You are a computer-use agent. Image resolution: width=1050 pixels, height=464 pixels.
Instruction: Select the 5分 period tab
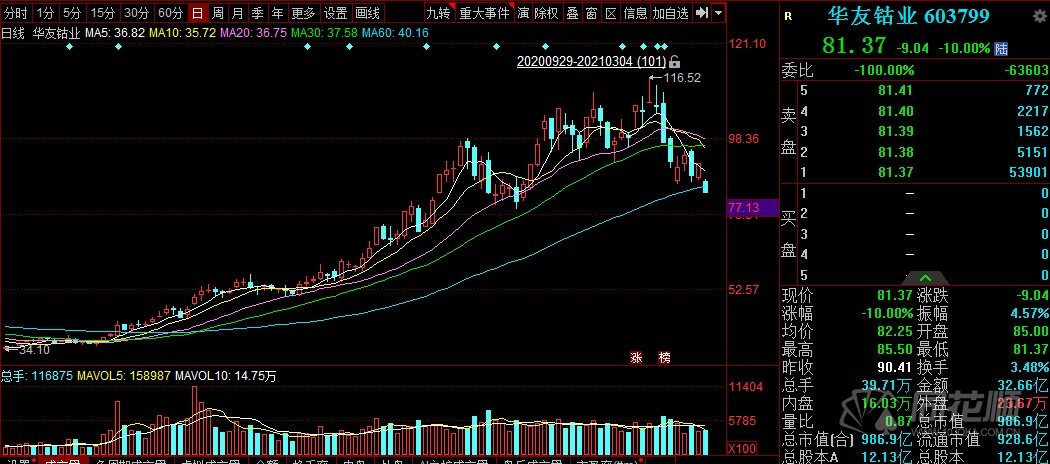coord(72,13)
